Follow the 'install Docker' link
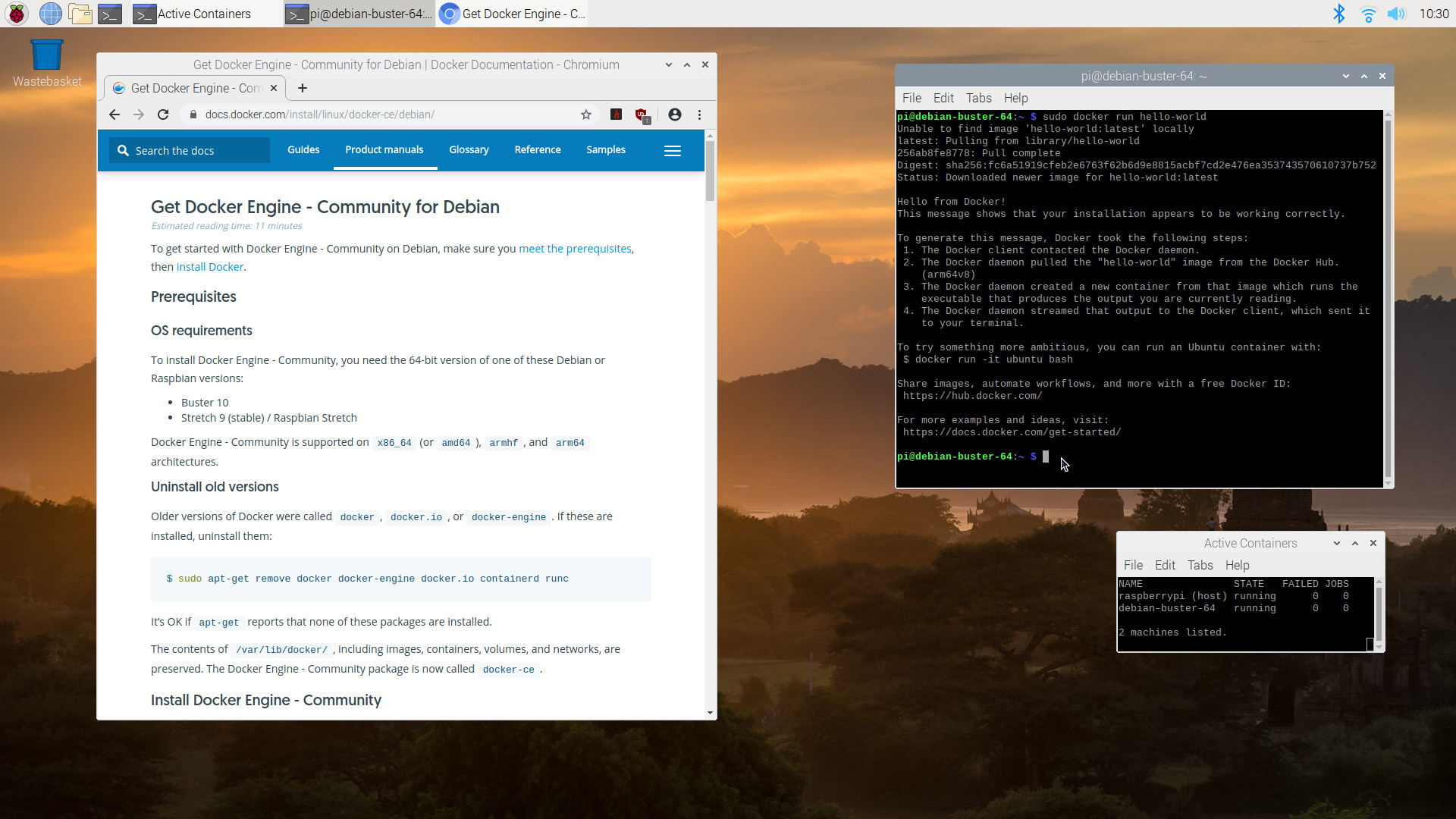 [x=209, y=267]
